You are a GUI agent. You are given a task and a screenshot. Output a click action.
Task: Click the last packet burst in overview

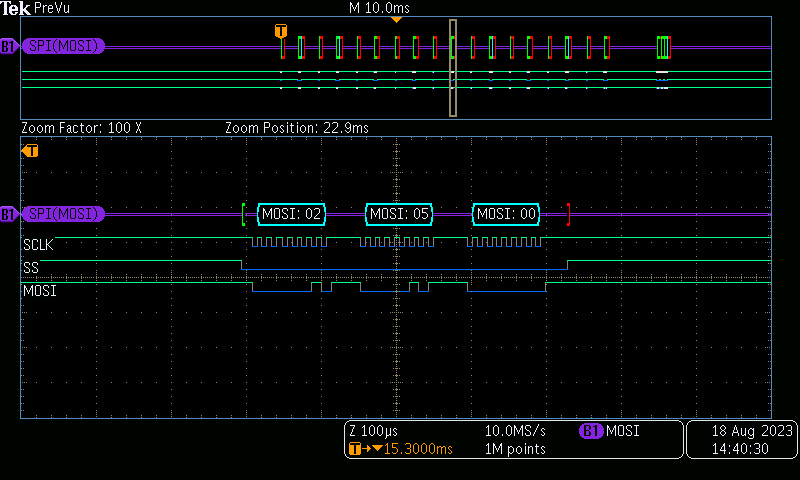tap(663, 47)
